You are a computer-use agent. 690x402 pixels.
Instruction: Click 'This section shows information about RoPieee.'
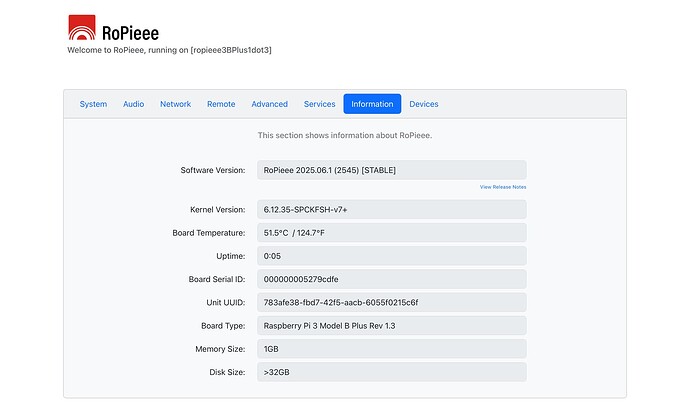click(x=345, y=135)
